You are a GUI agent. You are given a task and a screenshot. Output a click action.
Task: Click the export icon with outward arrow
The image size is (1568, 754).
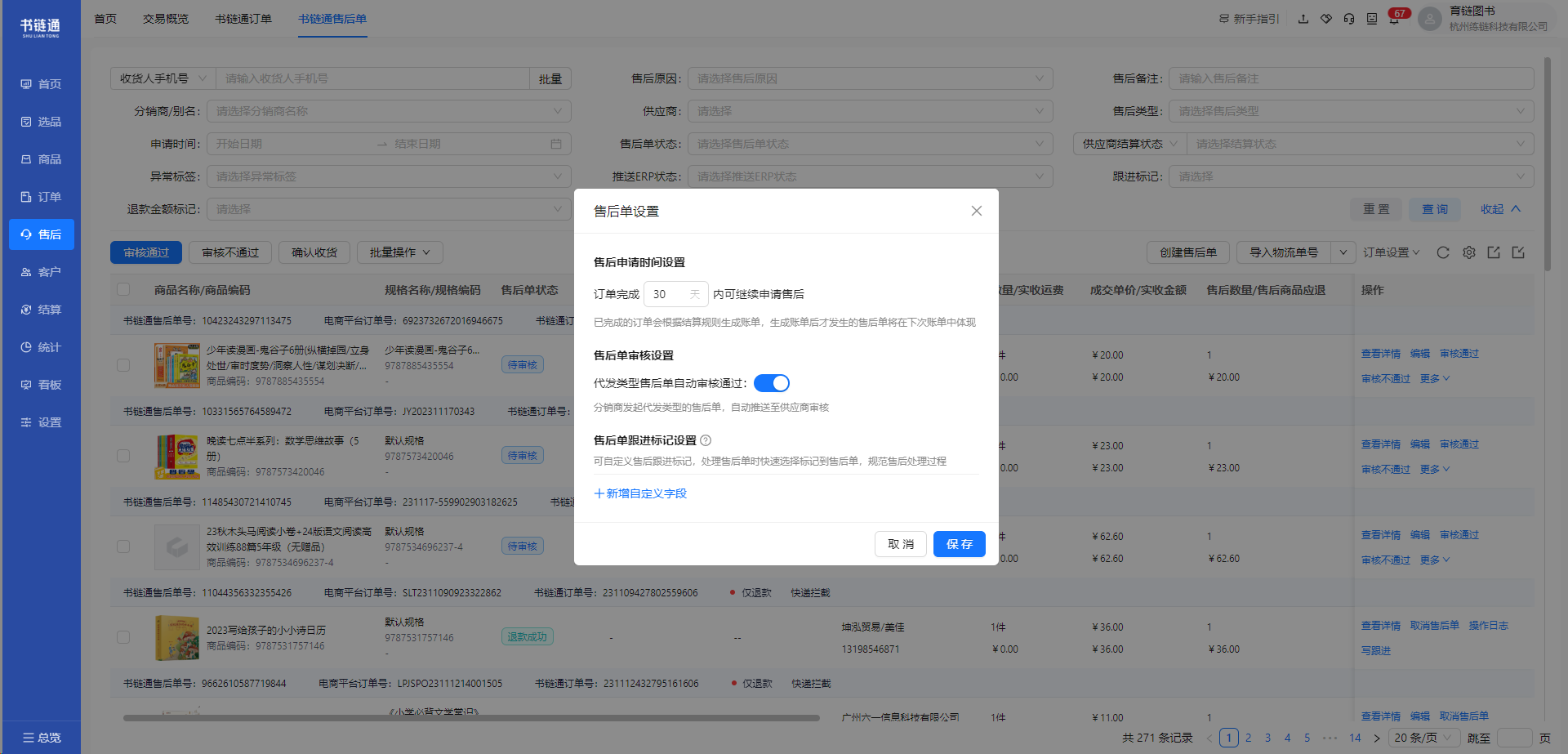tap(1494, 252)
